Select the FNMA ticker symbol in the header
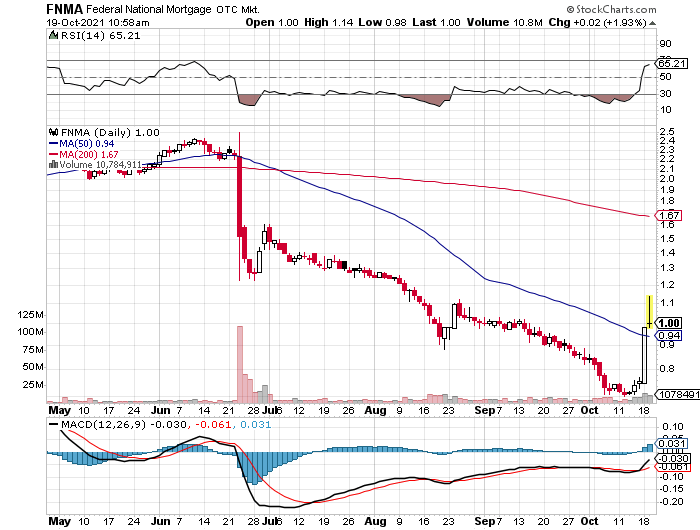 65,9
